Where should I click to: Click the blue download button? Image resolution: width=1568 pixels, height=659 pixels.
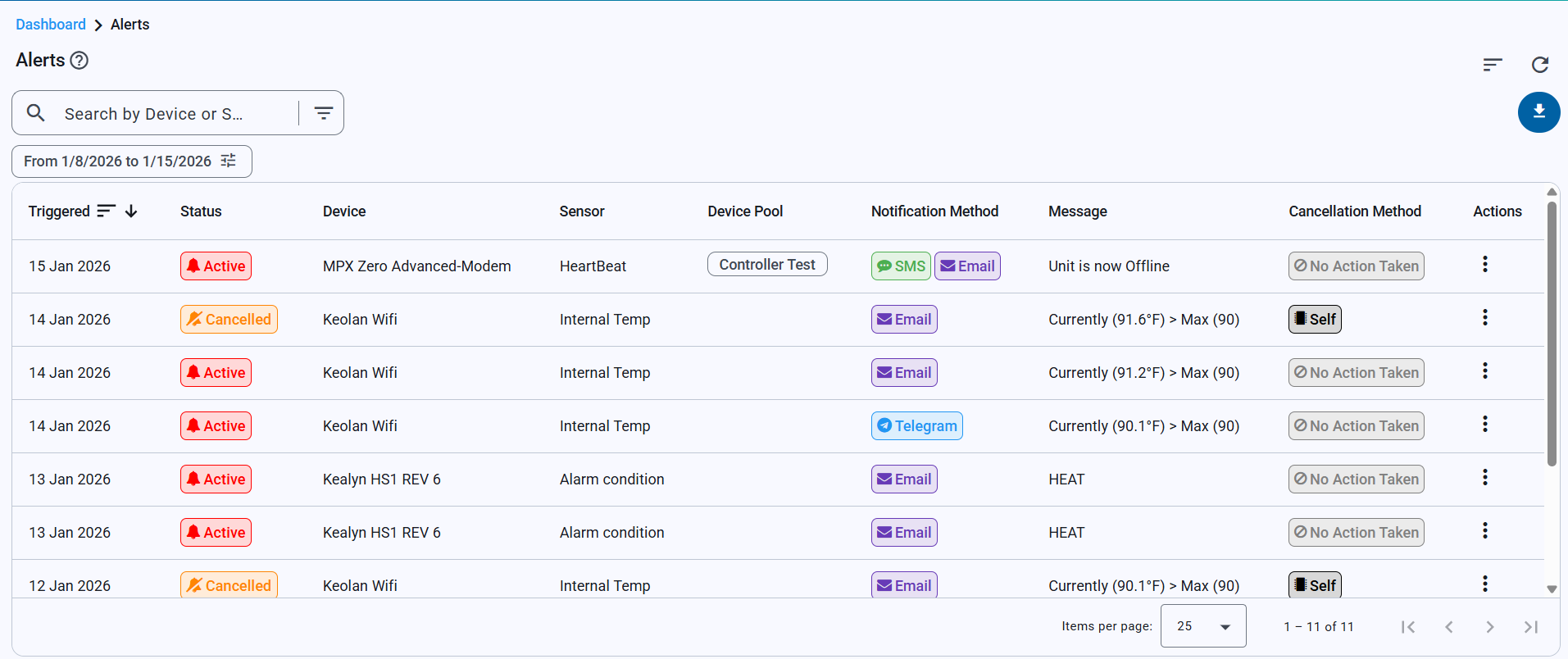[x=1538, y=112]
